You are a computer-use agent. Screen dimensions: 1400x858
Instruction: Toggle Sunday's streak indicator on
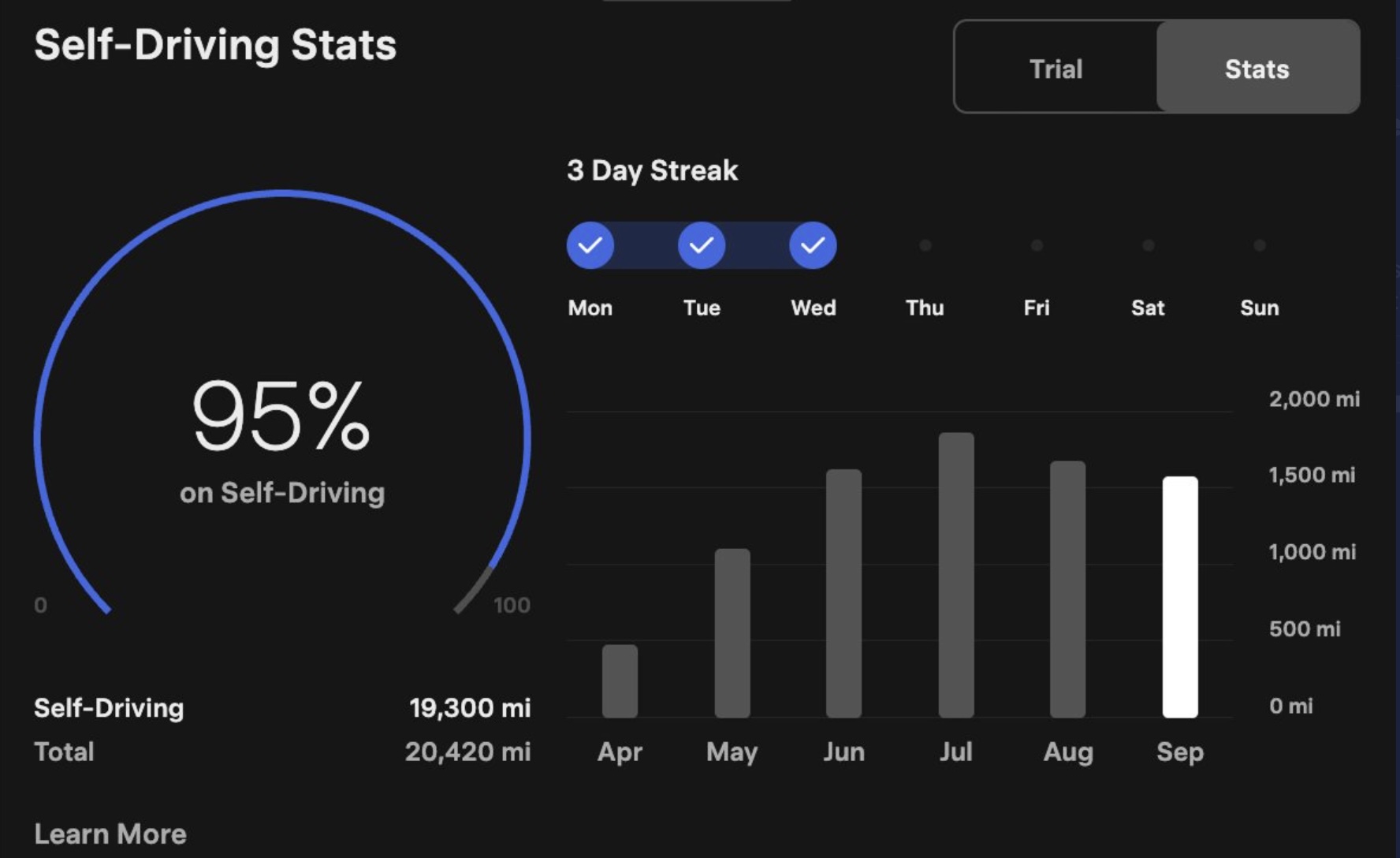click(1260, 245)
